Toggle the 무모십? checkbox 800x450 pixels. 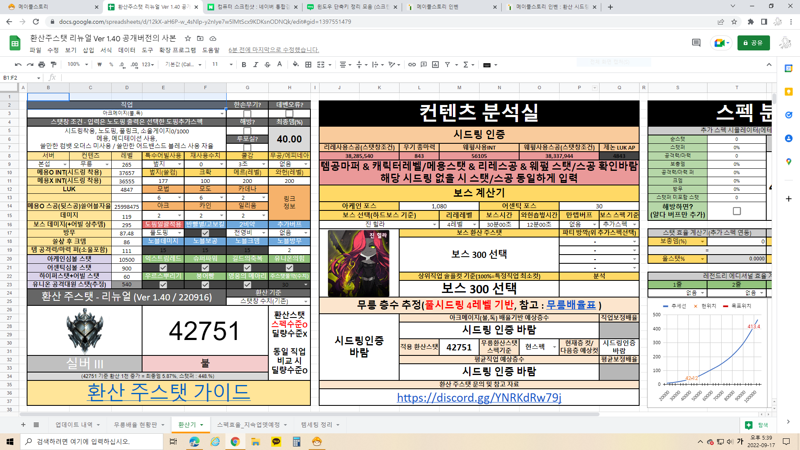(247, 147)
